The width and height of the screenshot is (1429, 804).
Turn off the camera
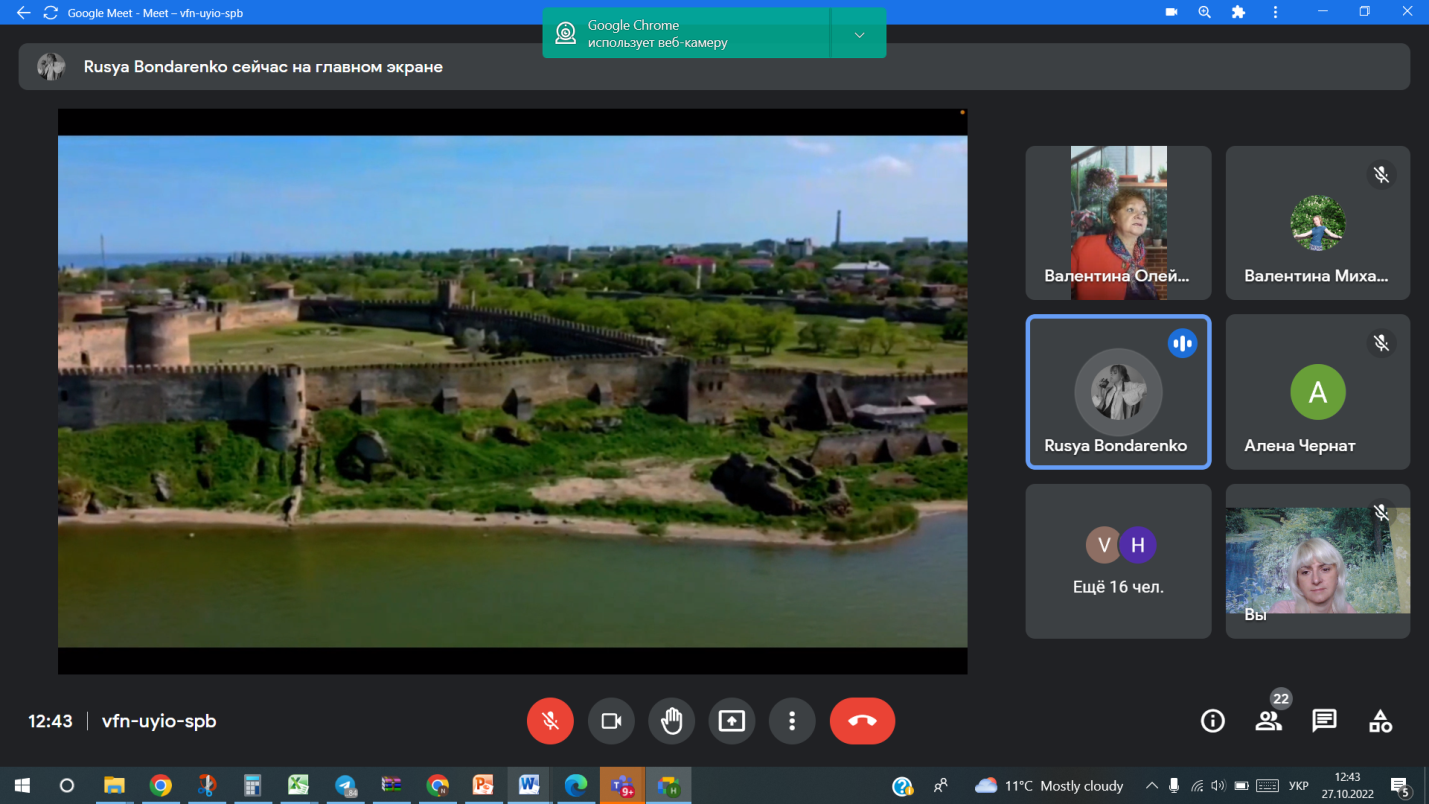click(611, 721)
